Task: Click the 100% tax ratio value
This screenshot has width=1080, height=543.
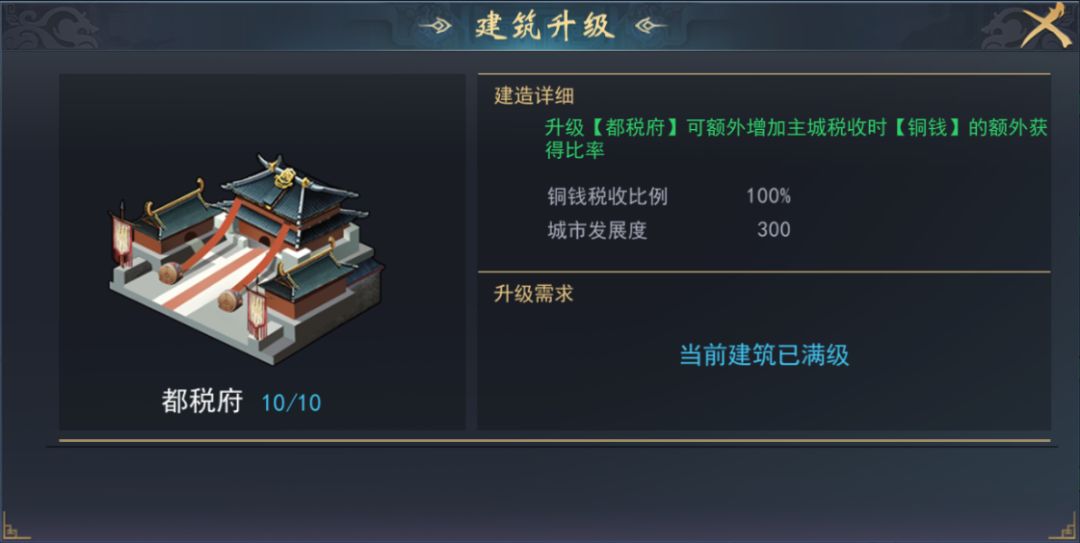Action: [768, 196]
